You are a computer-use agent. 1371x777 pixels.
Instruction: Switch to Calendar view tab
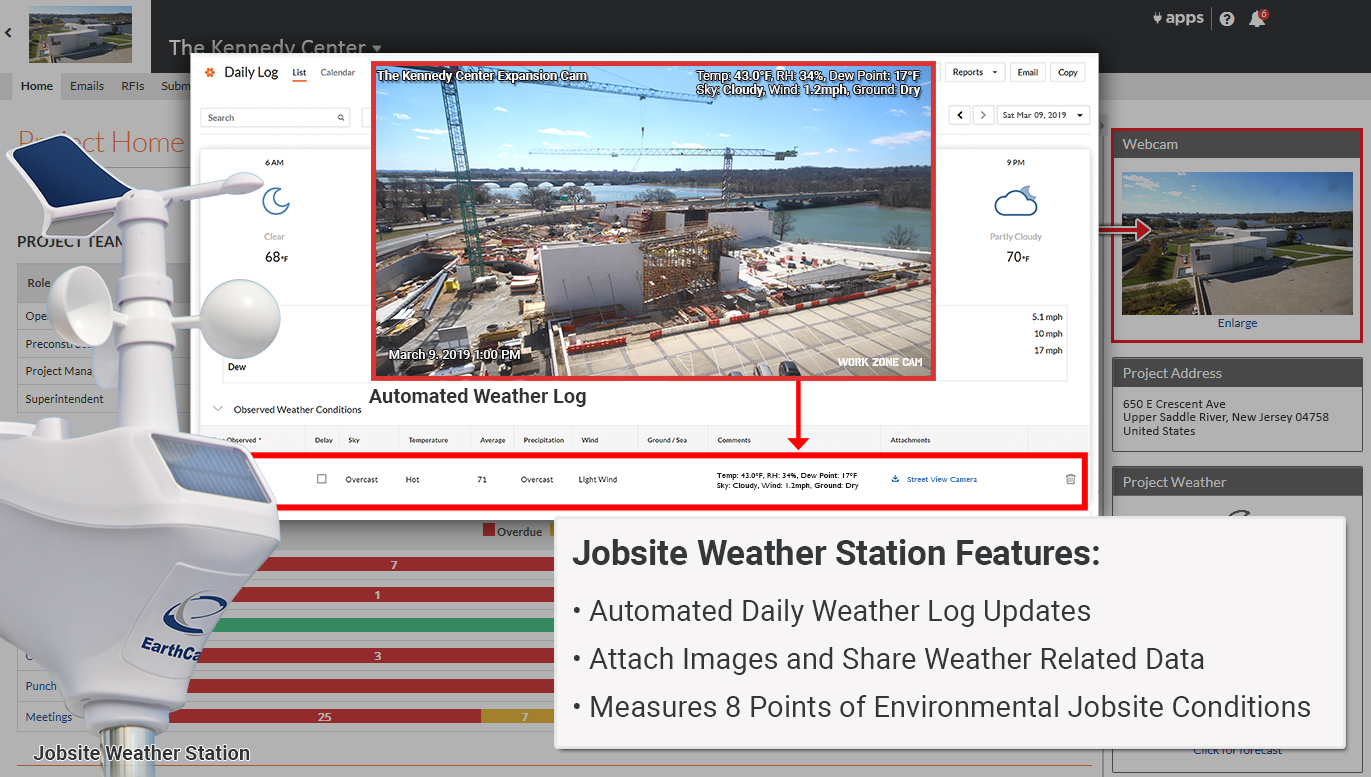point(337,72)
